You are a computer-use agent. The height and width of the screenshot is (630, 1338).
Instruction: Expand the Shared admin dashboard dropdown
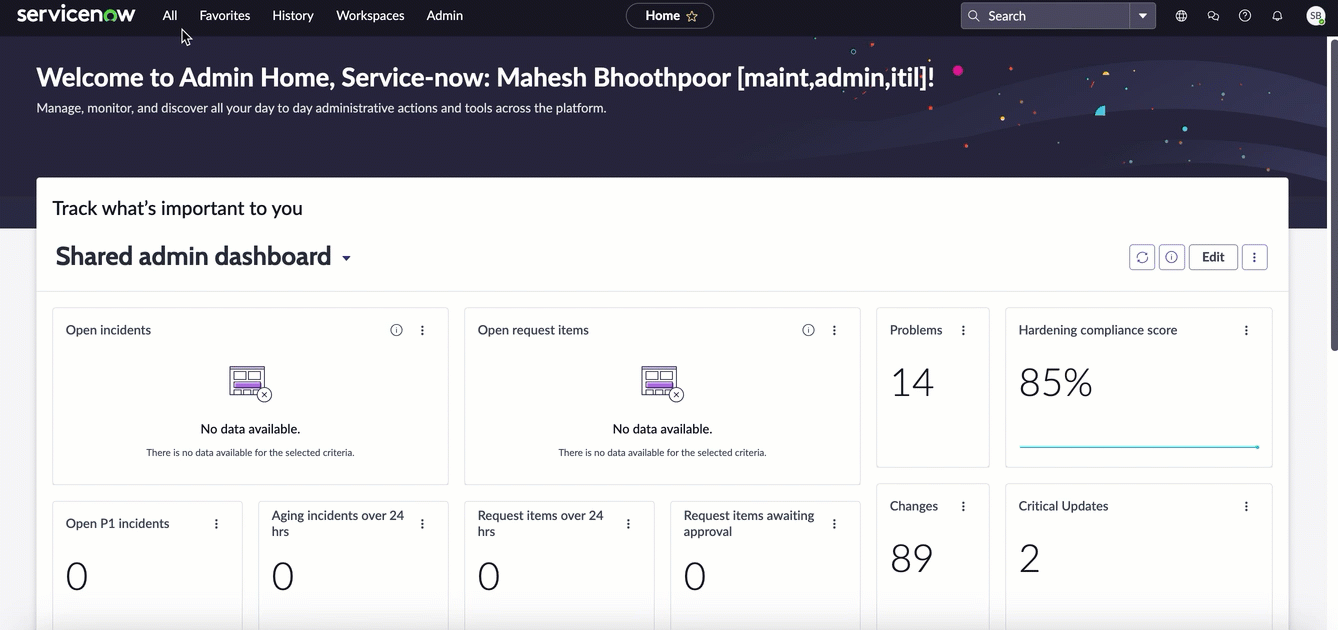[x=346, y=258]
